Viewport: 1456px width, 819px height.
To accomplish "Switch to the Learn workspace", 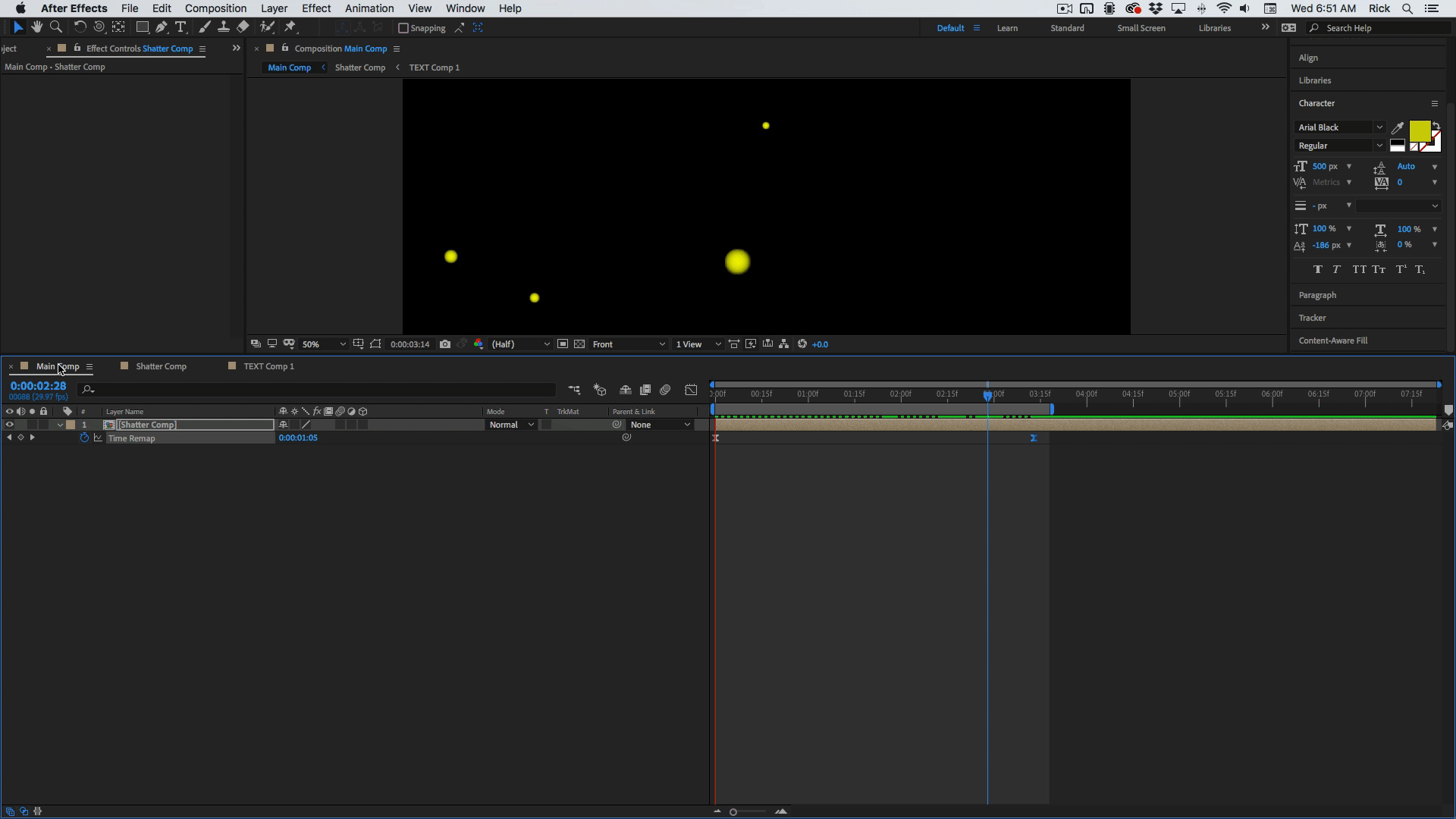I will click(x=1007, y=28).
